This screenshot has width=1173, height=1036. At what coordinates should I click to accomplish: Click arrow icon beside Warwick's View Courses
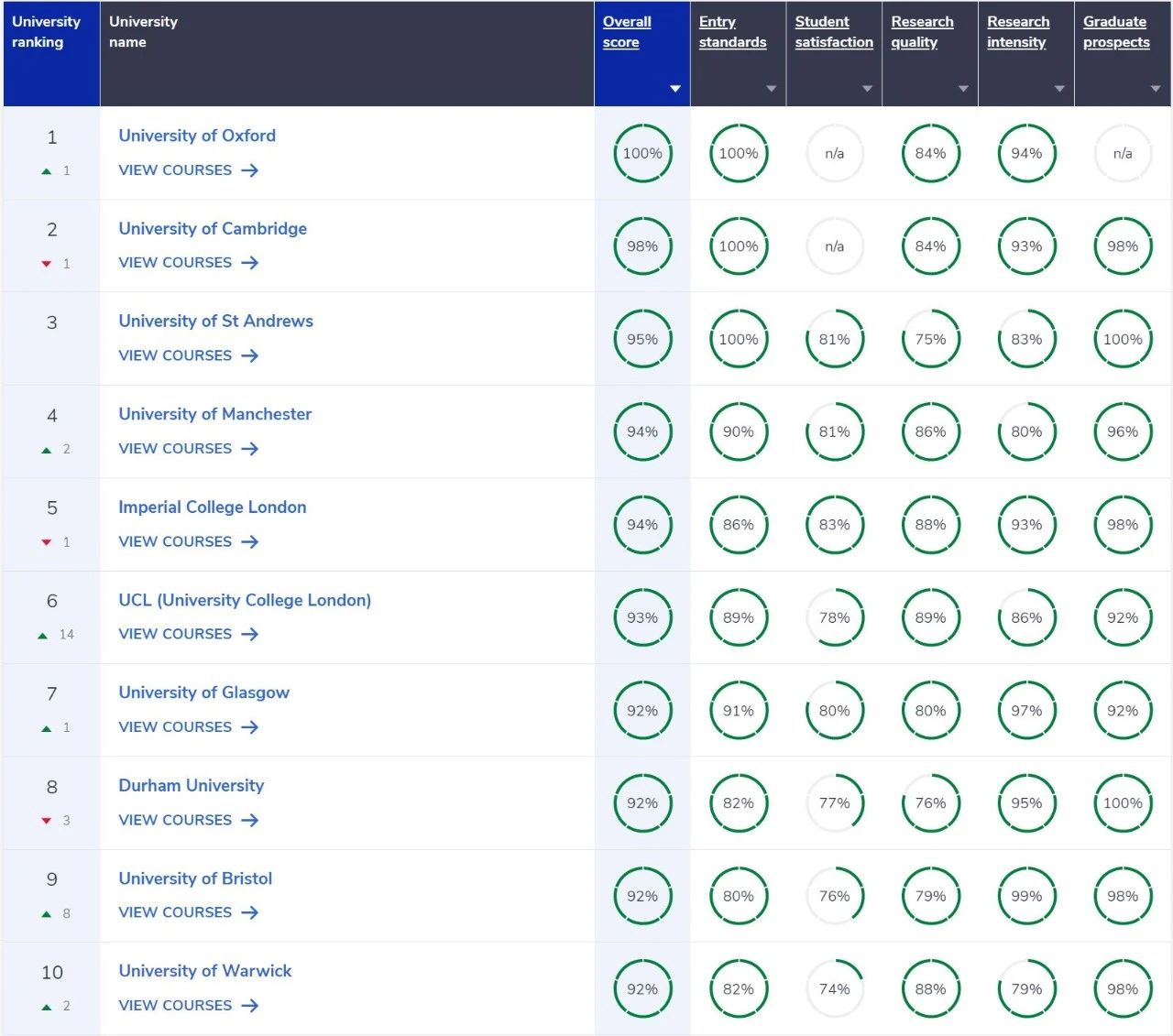coord(249,1006)
